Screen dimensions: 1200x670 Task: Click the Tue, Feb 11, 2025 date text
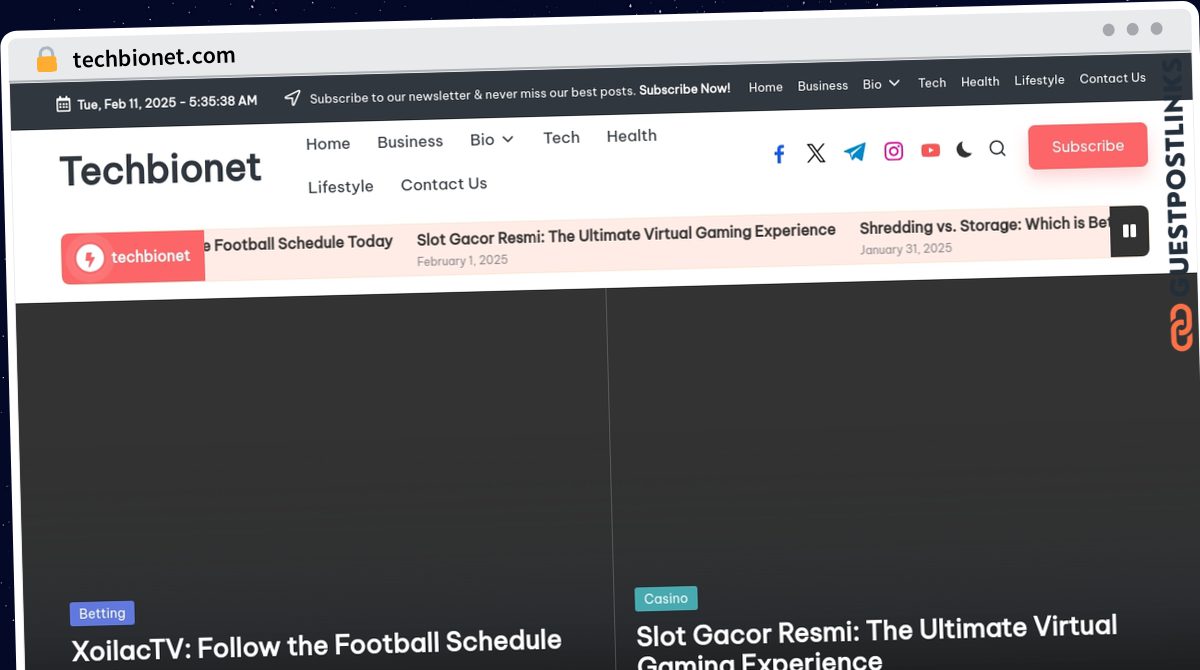[167, 102]
